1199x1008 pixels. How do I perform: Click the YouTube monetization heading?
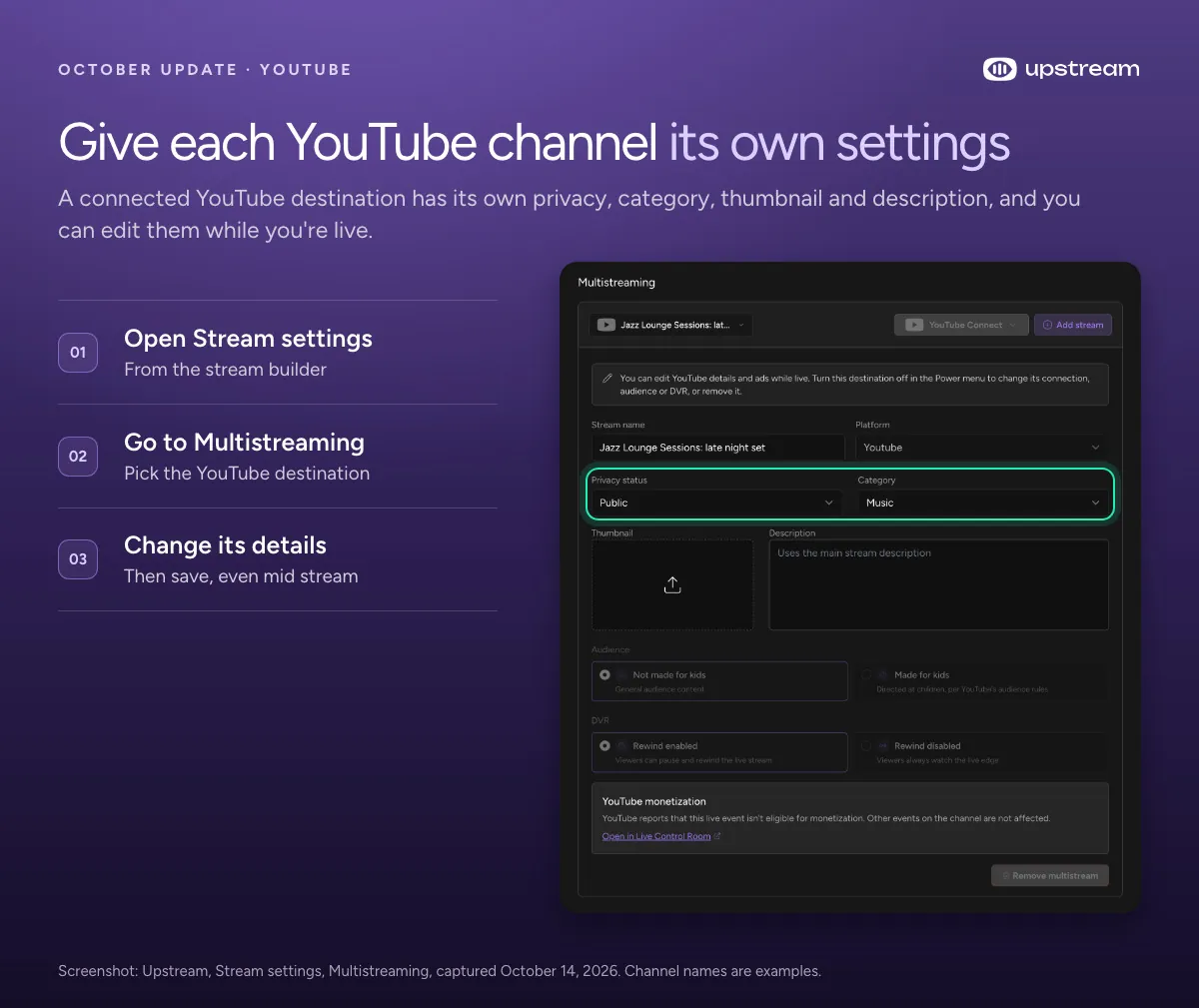coord(654,801)
